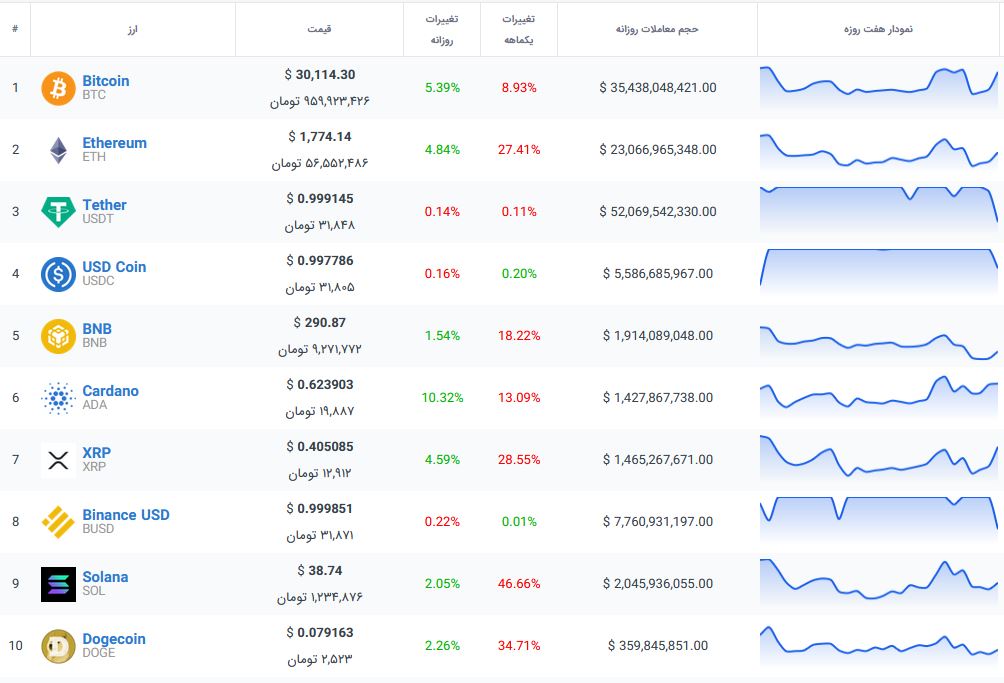Click the نمودار هفت روزه column header
This screenshot has height=683, width=1004.
coord(878,29)
